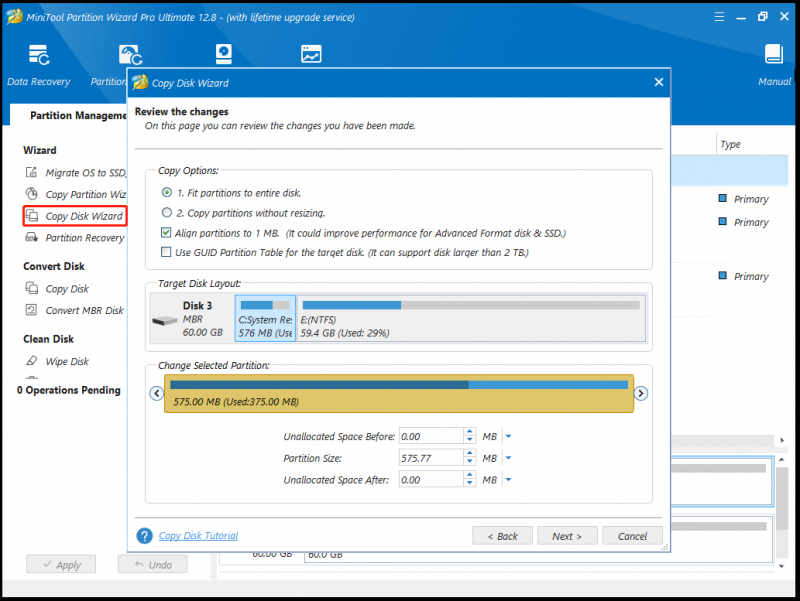Click the yellow selected partition size bar

(398, 393)
